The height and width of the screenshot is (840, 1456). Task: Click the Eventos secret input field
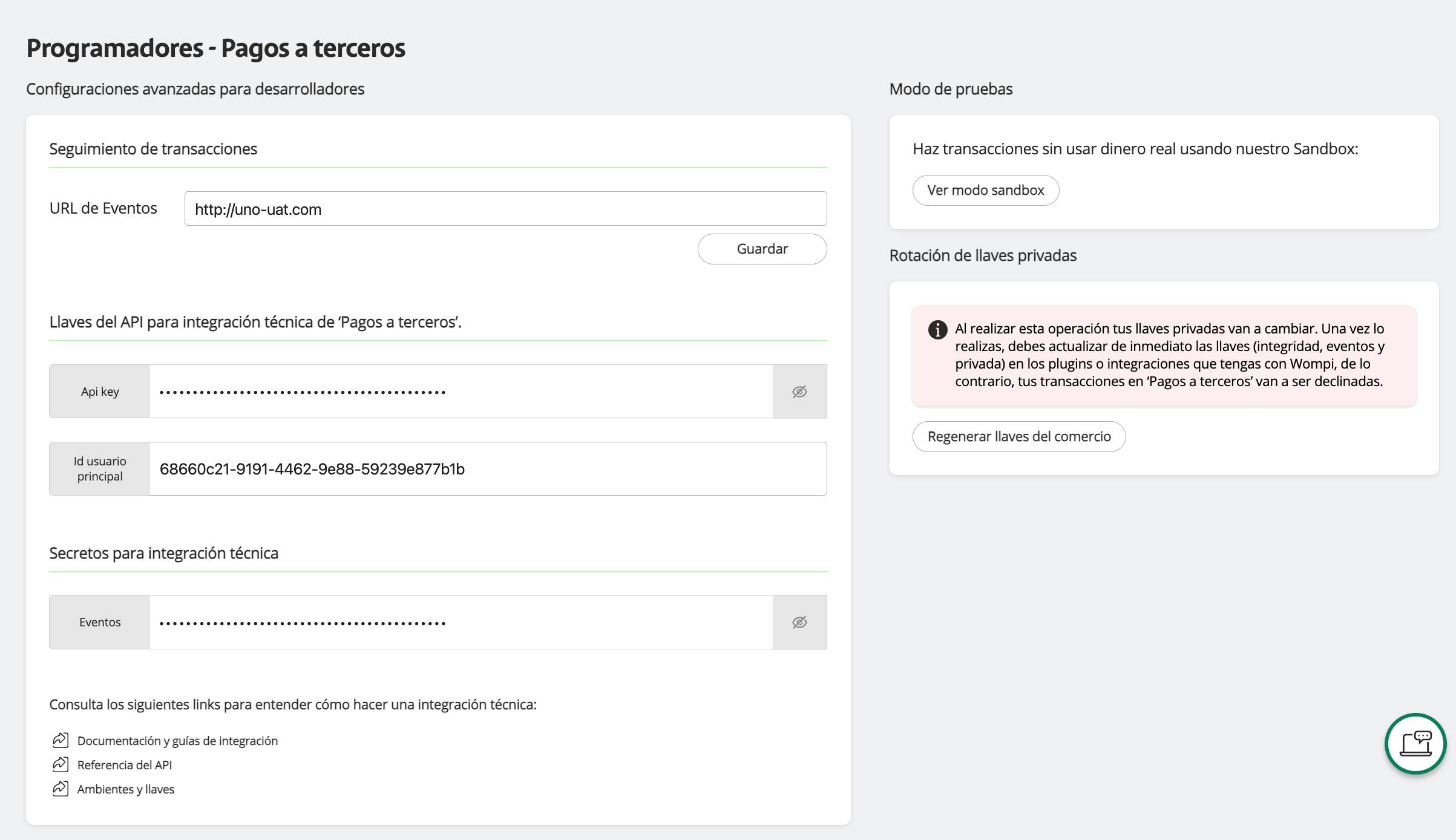[x=460, y=622]
